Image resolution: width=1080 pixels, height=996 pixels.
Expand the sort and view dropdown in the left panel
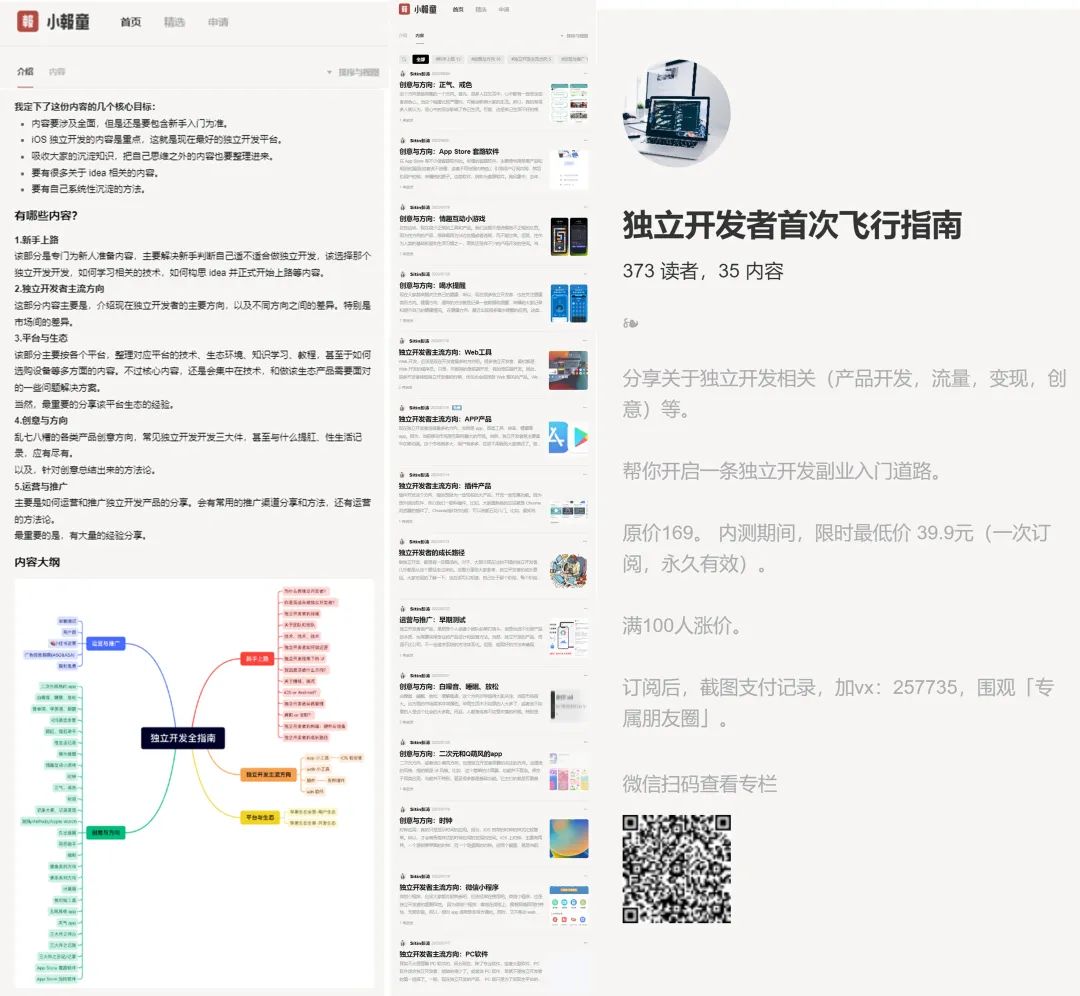click(353, 72)
